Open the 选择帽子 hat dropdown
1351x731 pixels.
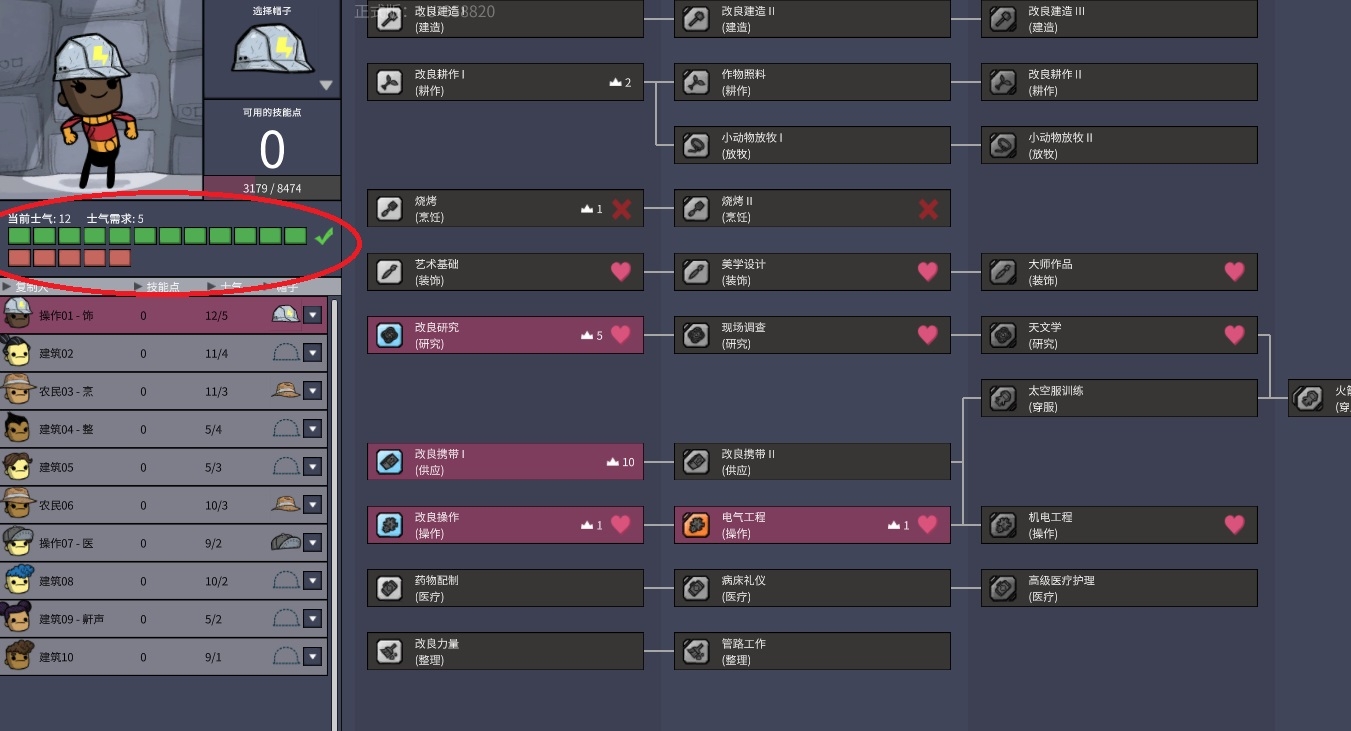[325, 86]
